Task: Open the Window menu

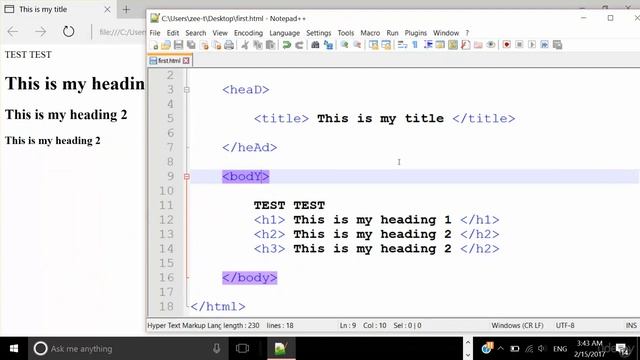Action: tap(446, 33)
